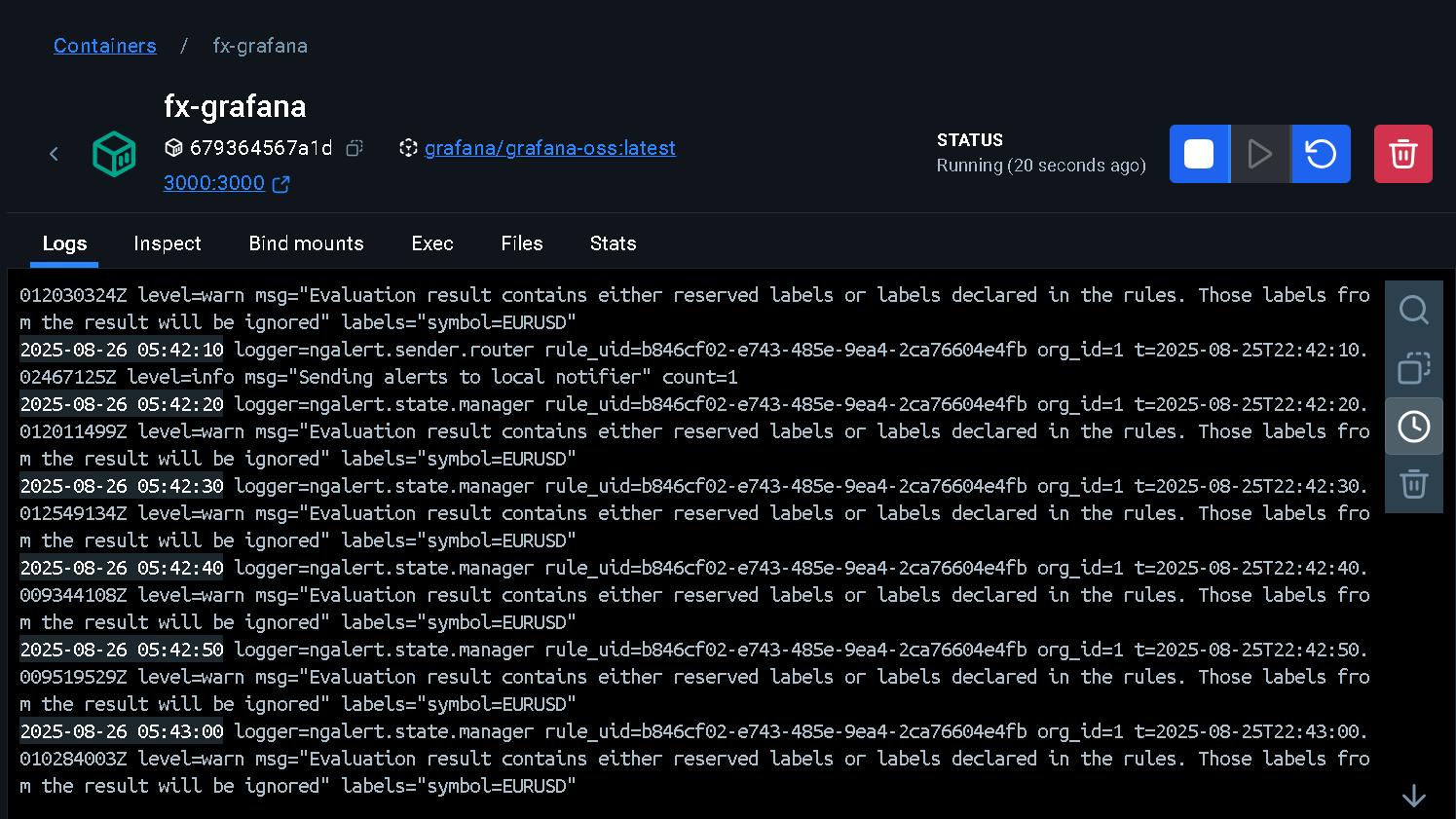
Task: Click logger=ngalert.sender.router text in logs
Action: click(384, 350)
